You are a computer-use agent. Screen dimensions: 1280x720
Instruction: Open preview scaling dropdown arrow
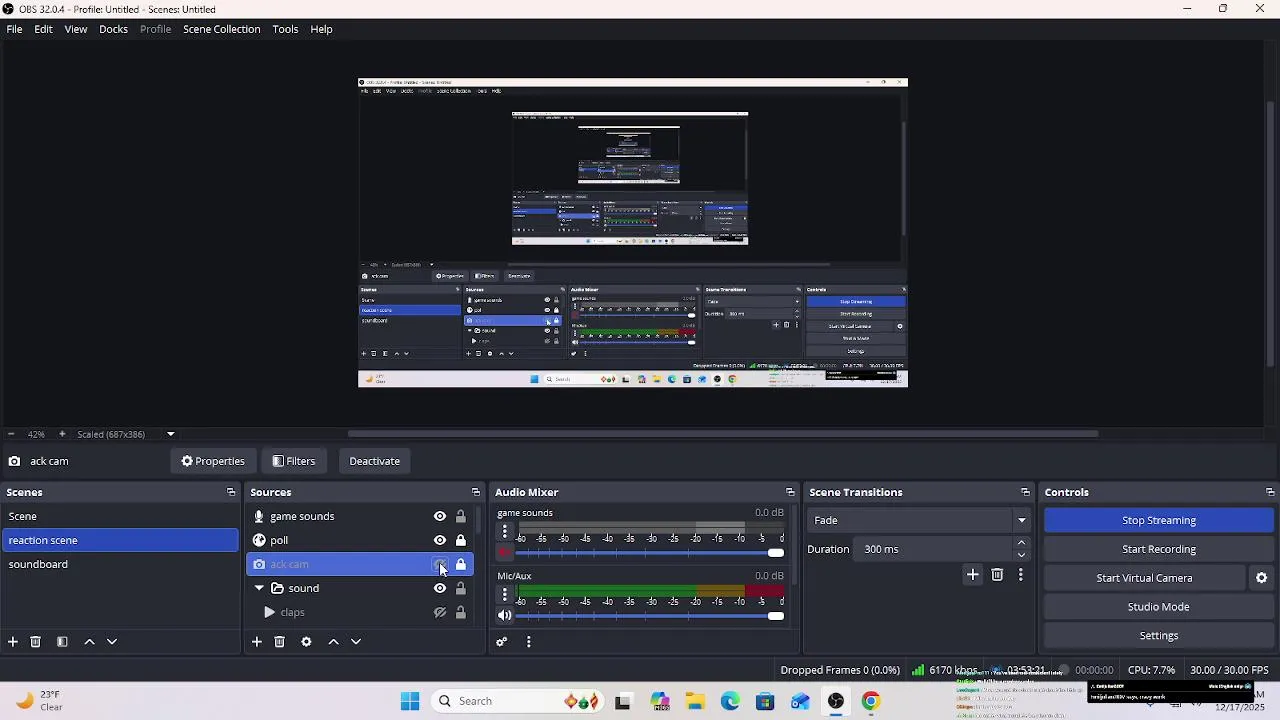pos(170,434)
